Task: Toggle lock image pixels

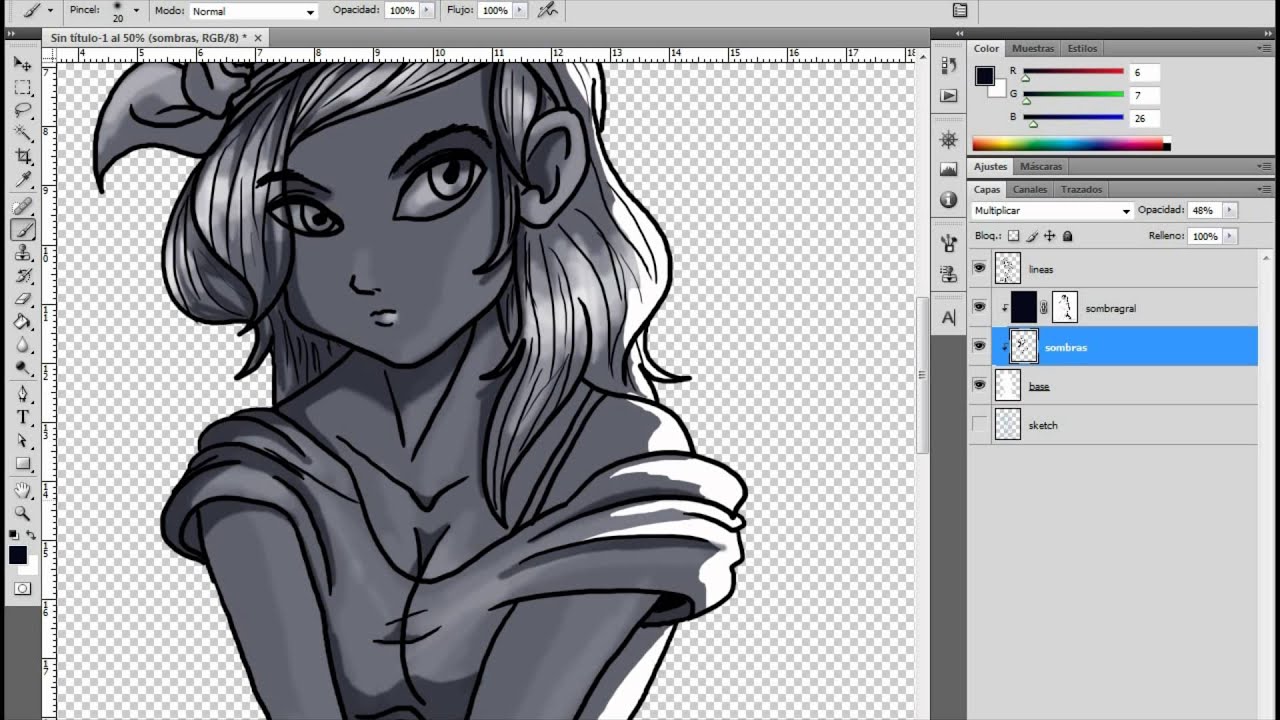Action: [1031, 236]
